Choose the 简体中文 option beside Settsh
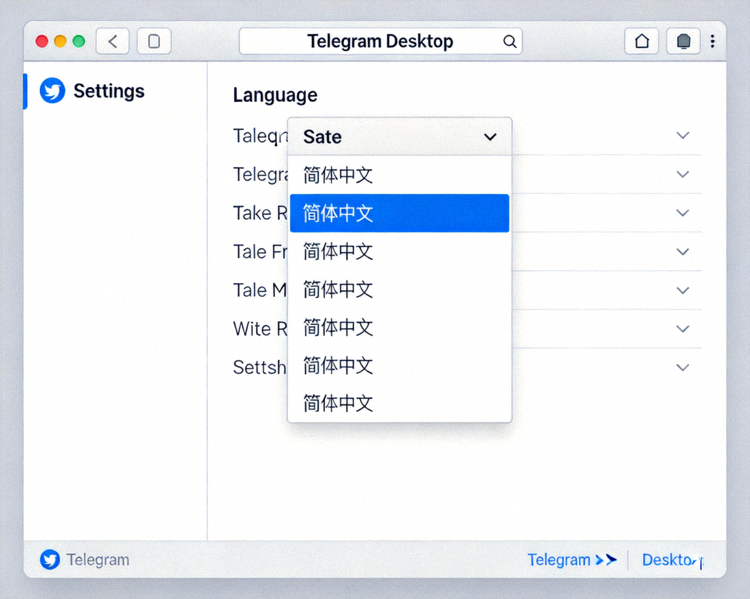This screenshot has height=599, width=750. (x=399, y=366)
